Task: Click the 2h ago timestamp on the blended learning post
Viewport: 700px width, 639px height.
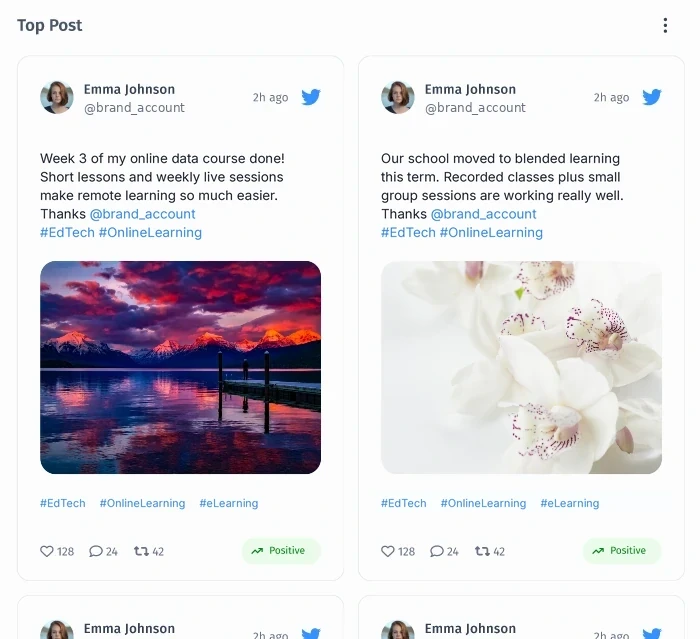Action: coord(612,97)
